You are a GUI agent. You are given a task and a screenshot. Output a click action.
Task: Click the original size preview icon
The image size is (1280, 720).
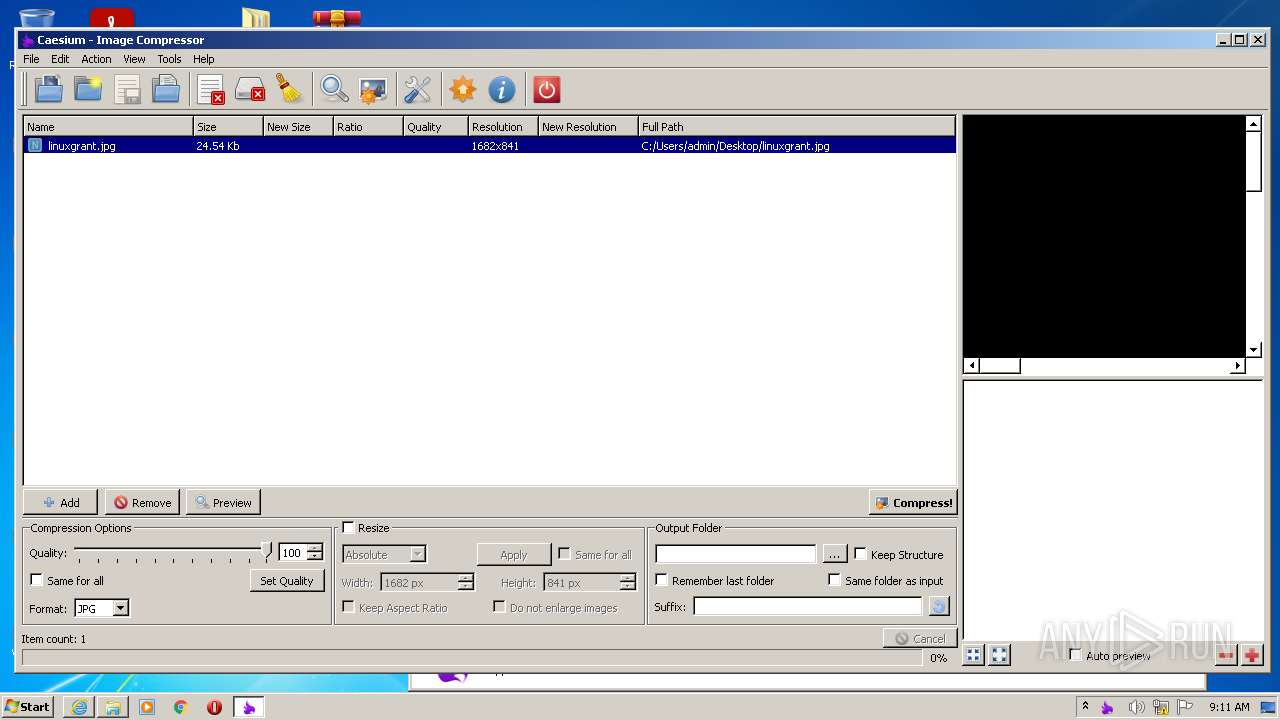point(973,655)
